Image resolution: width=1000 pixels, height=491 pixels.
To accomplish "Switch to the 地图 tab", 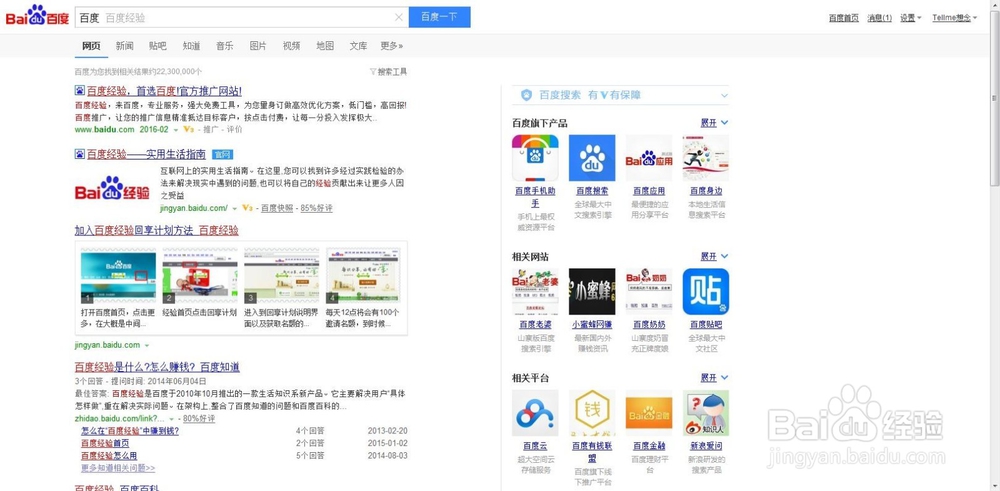I will [325, 46].
